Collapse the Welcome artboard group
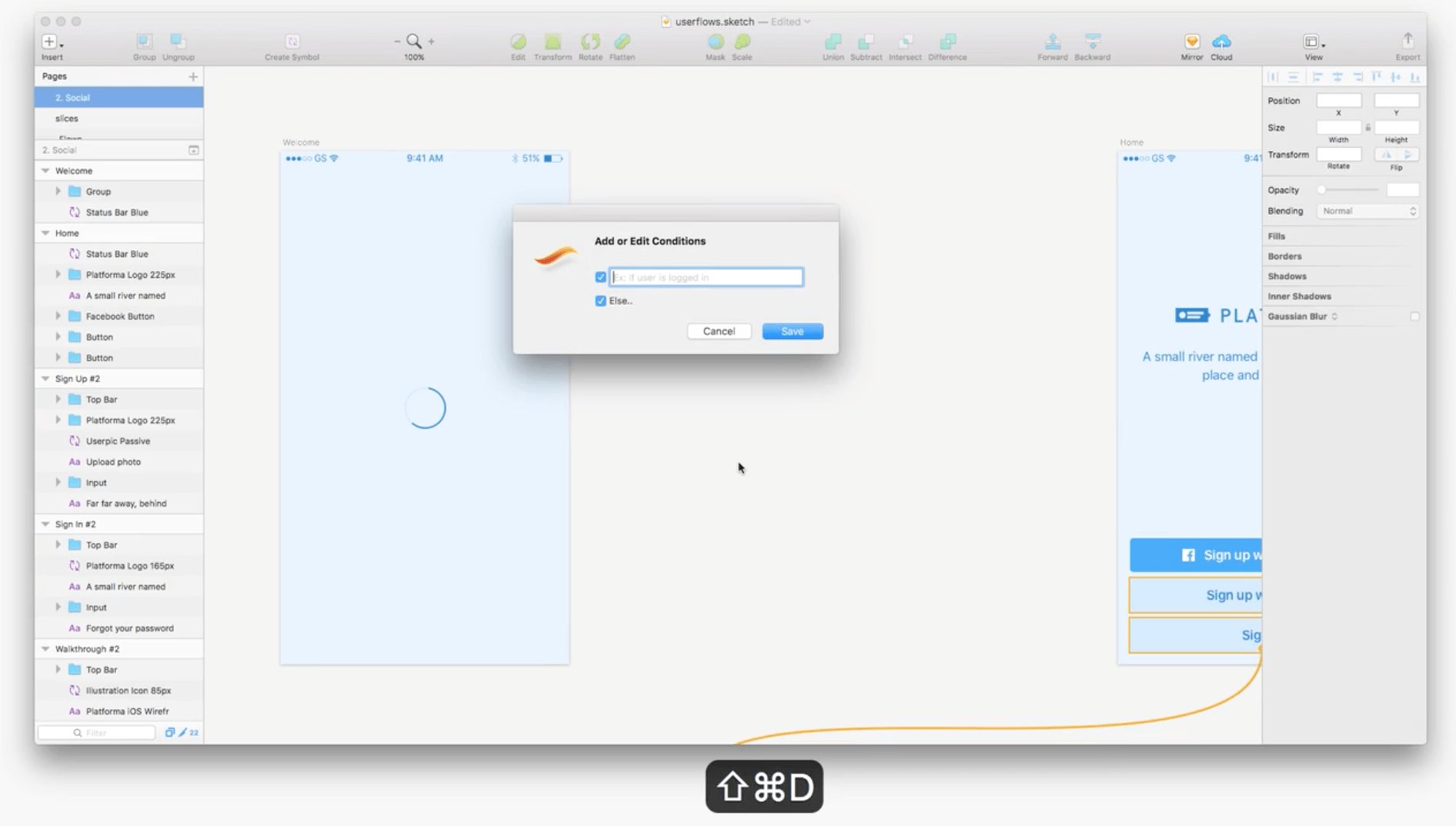Screen dimensions: 1456x826 (x=45, y=171)
